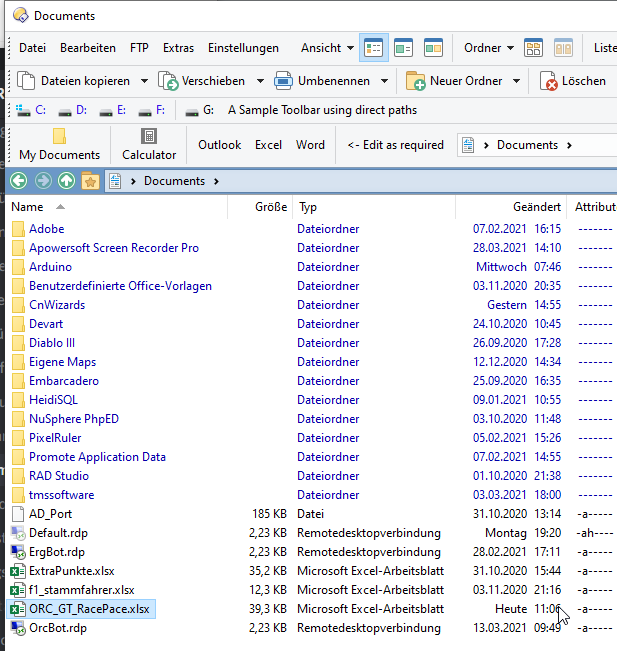Click the Löschen delete button
The image size is (617, 651).
(573, 81)
